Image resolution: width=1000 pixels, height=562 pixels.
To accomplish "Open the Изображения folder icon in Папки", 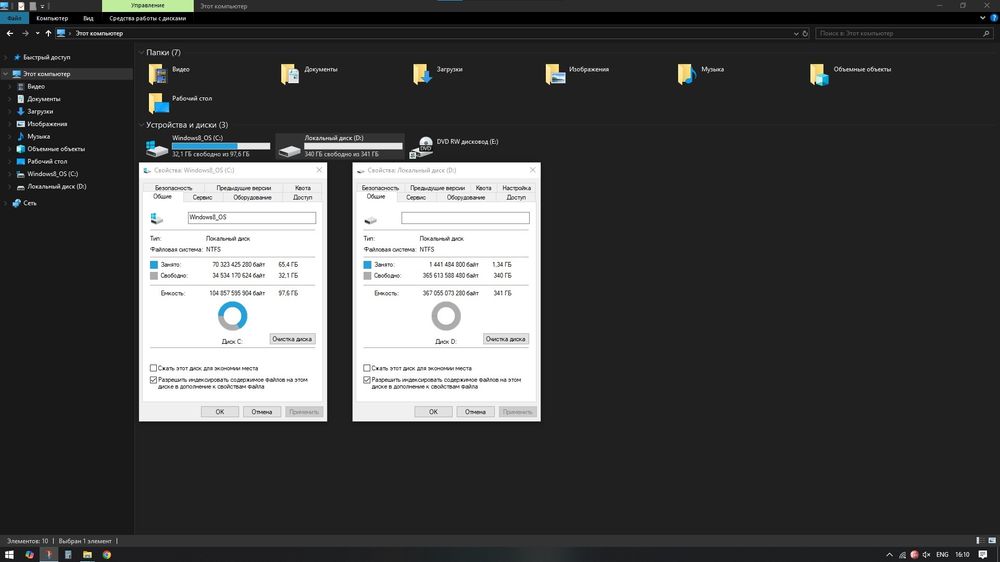I will coord(555,74).
